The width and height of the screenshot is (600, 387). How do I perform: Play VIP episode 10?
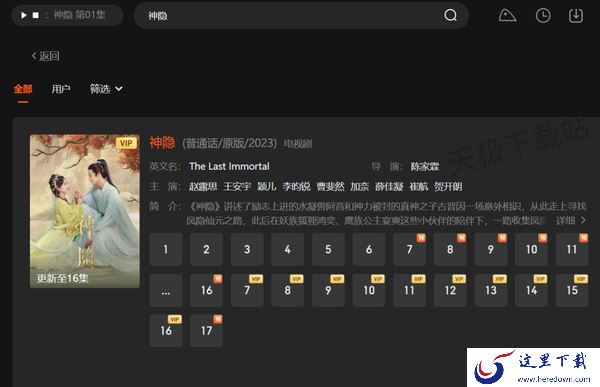click(369, 290)
